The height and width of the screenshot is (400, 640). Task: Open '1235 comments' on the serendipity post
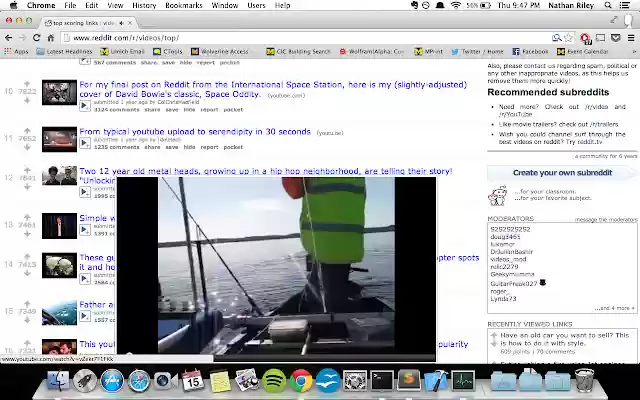[x=117, y=147]
